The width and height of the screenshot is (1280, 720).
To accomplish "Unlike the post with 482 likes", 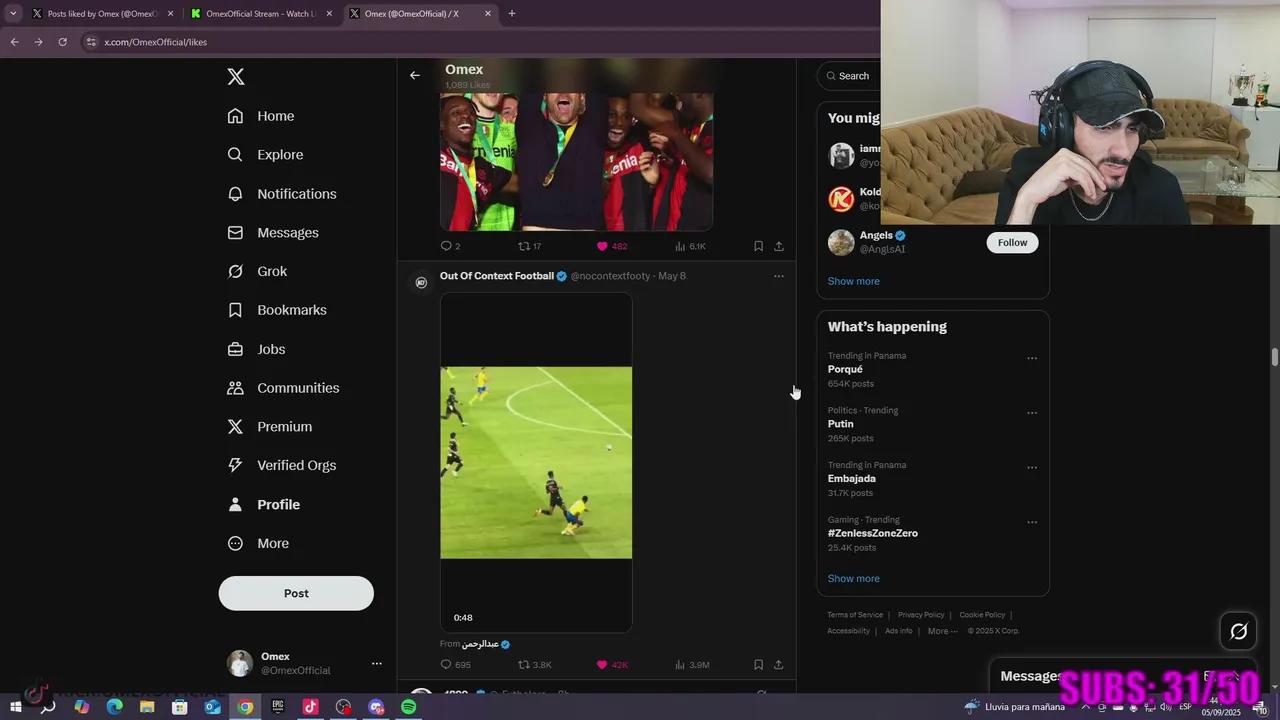I will point(611,246).
